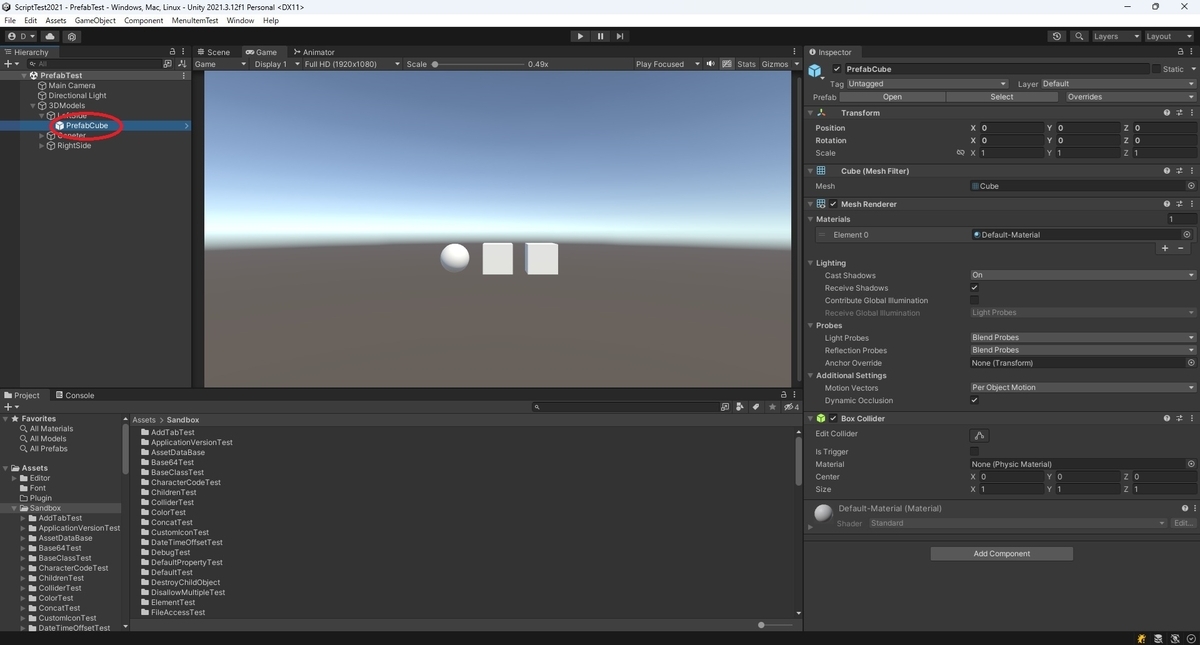The image size is (1200, 645).
Task: Open Light Probes Blend Probes dropdown
Action: coord(1082,338)
